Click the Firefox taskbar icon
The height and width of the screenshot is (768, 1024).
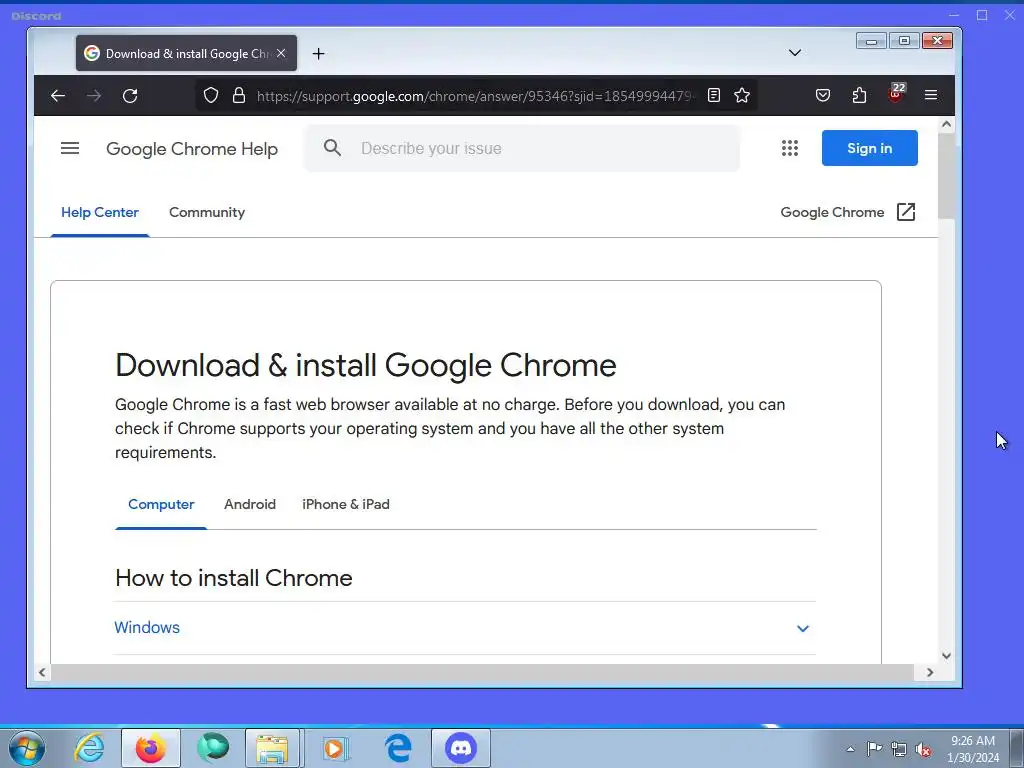[151, 748]
